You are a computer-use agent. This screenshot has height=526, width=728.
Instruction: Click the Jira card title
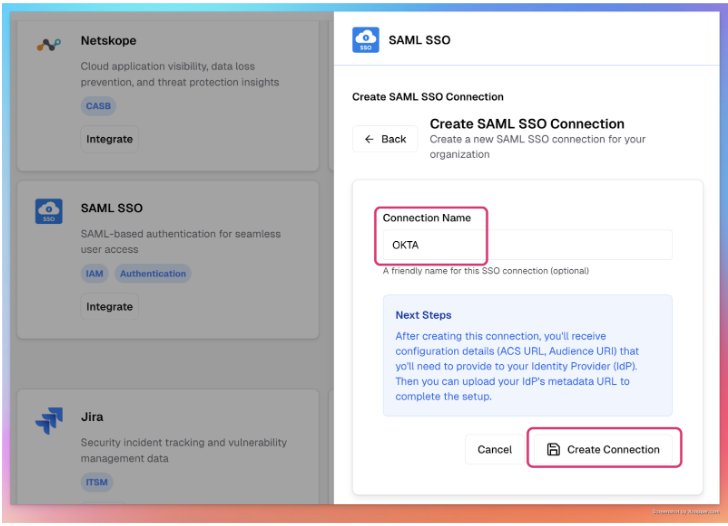(x=92, y=416)
